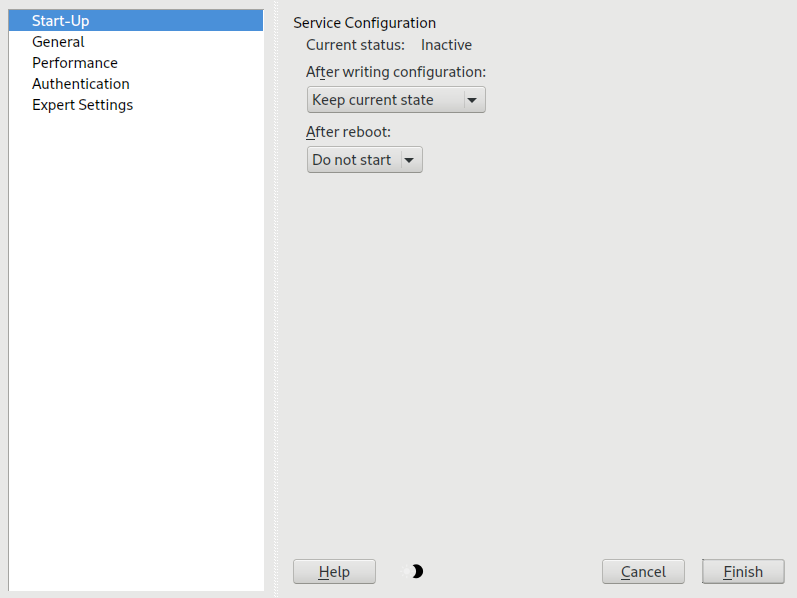Viewport: 797px width, 598px height.
Task: Click the 'After writing configuration:' label
Action: coord(396,73)
